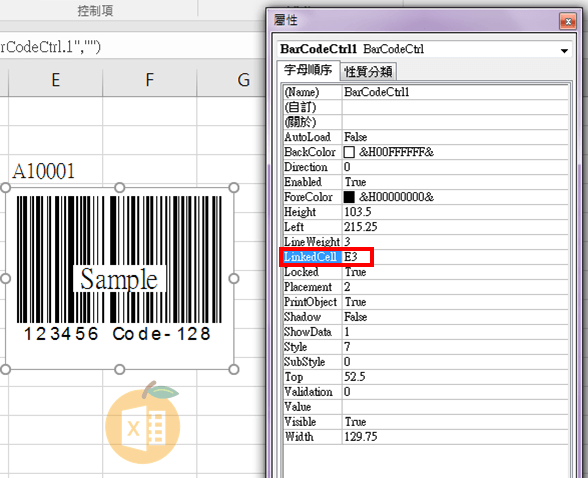Screen dimensions: 588x478
Task: Select the ShowData property
Action: 312,332
